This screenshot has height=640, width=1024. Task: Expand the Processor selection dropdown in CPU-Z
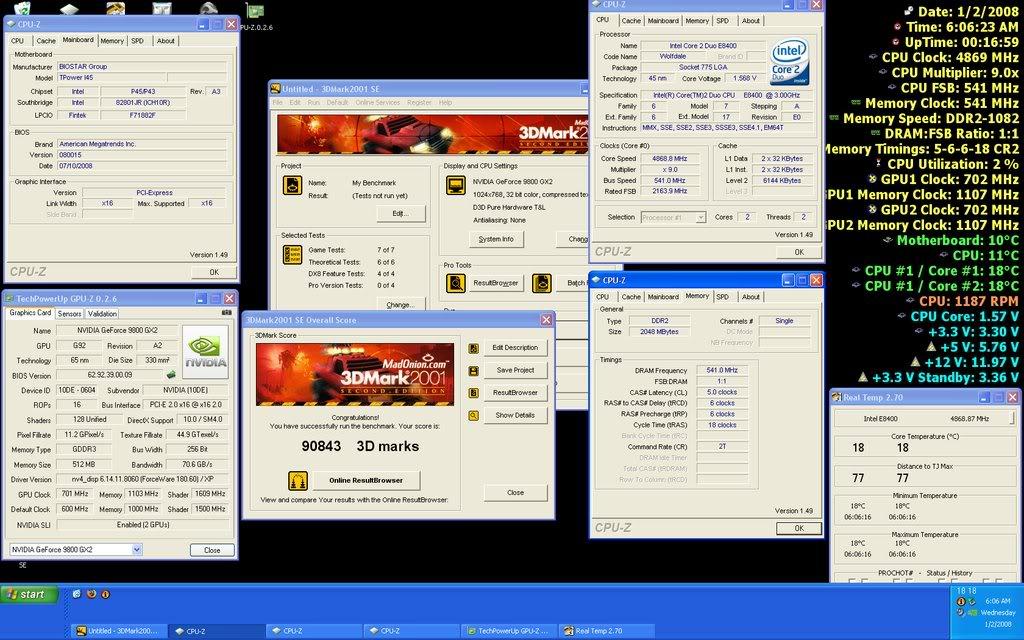pyautogui.click(x=701, y=217)
